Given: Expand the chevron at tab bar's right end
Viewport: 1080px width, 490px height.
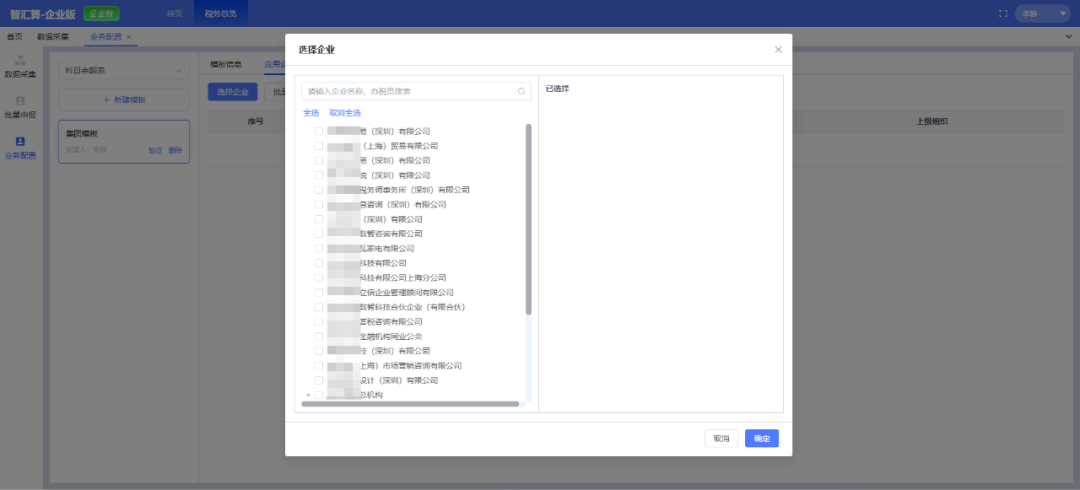Looking at the screenshot, I should (1068, 37).
